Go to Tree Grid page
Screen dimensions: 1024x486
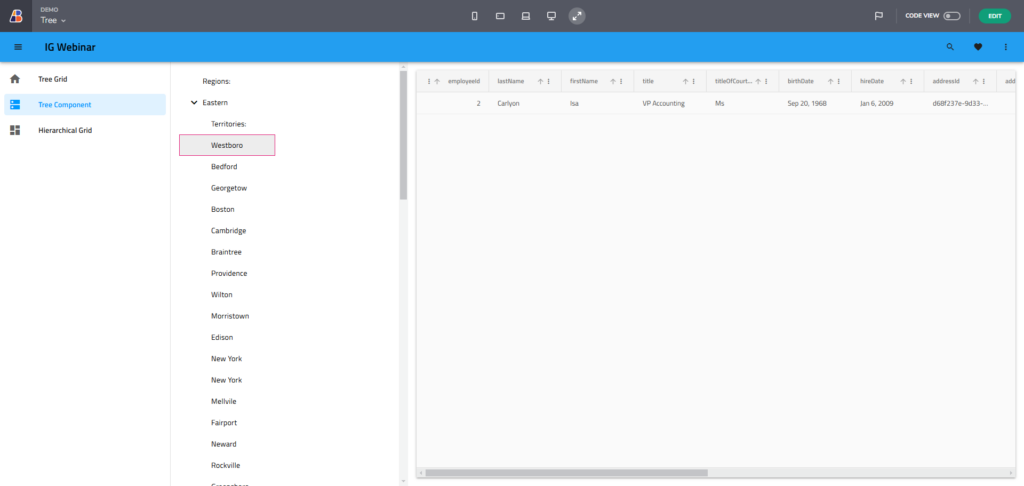tap(53, 79)
